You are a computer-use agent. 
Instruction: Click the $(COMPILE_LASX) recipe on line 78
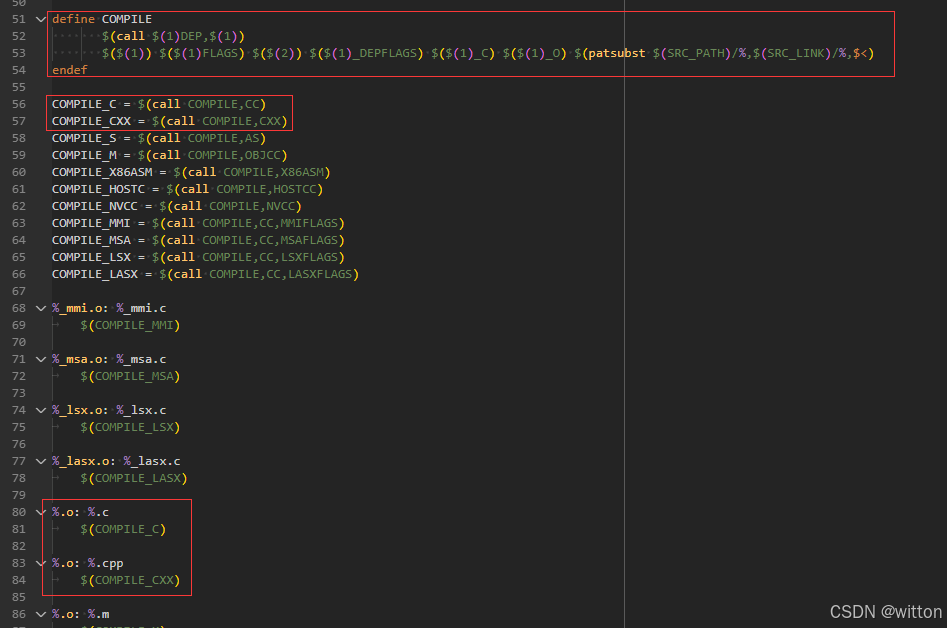coord(133,478)
